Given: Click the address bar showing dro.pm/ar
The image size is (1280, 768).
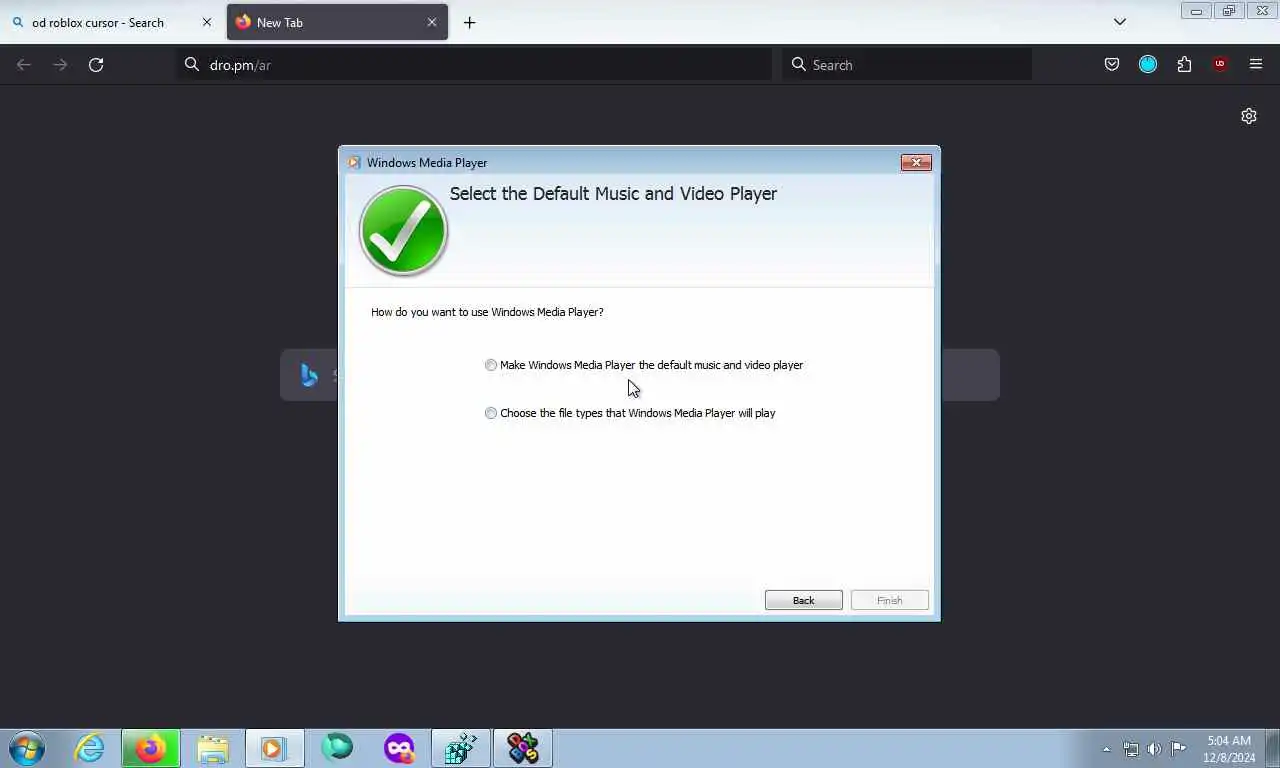Looking at the screenshot, I should [x=475, y=64].
